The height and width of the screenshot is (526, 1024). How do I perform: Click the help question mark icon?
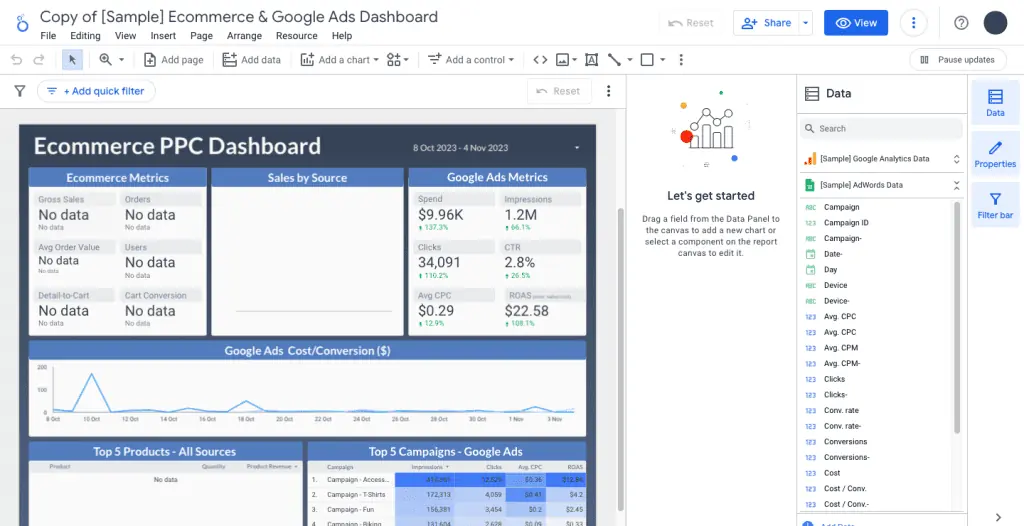point(961,23)
